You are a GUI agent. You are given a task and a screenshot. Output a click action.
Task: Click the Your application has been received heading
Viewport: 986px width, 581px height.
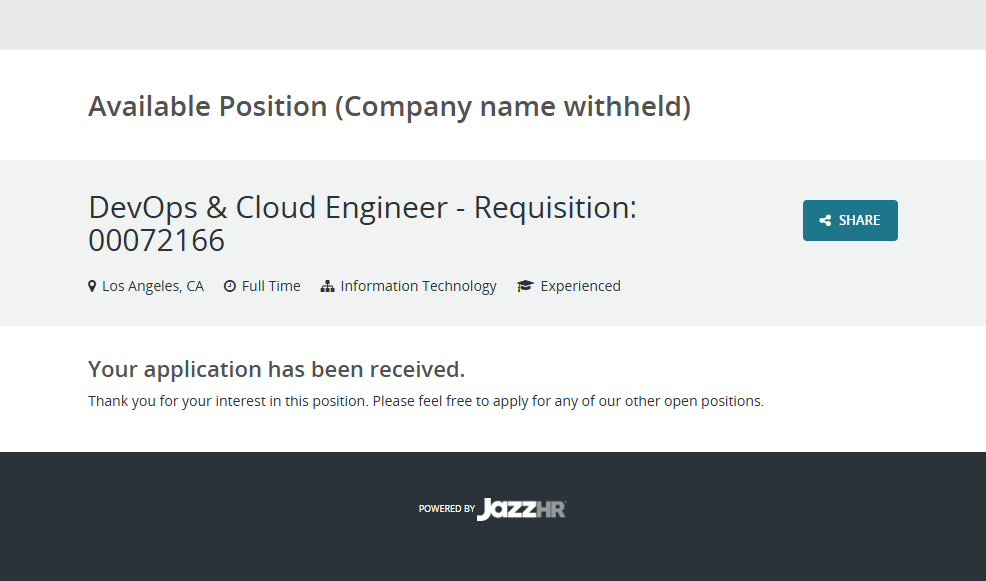pyautogui.click(x=276, y=369)
